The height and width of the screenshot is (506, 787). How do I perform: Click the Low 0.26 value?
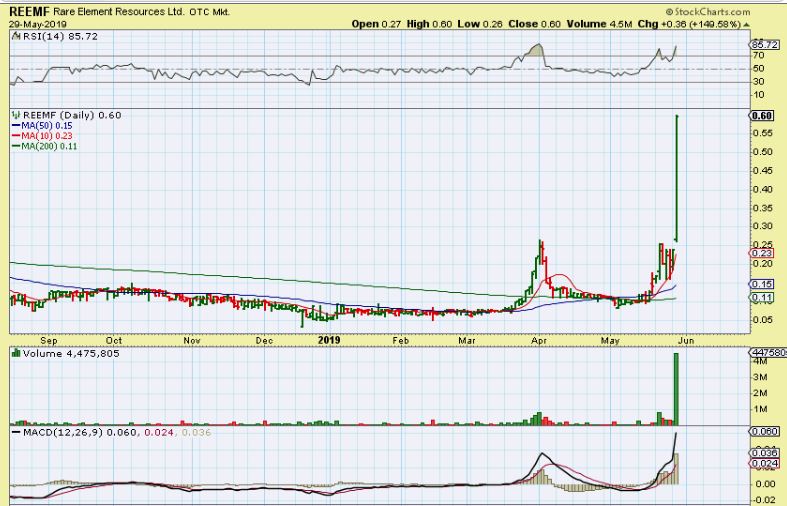[480, 24]
